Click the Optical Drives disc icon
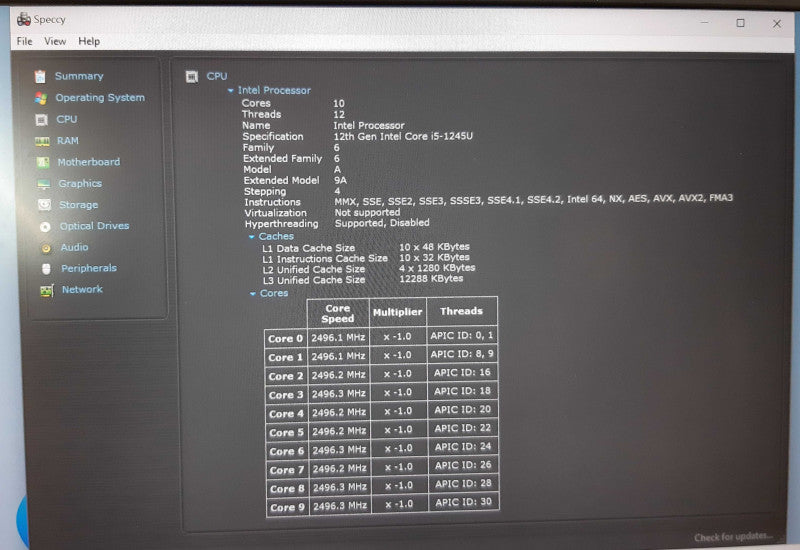This screenshot has height=550, width=800. pyautogui.click(x=45, y=227)
